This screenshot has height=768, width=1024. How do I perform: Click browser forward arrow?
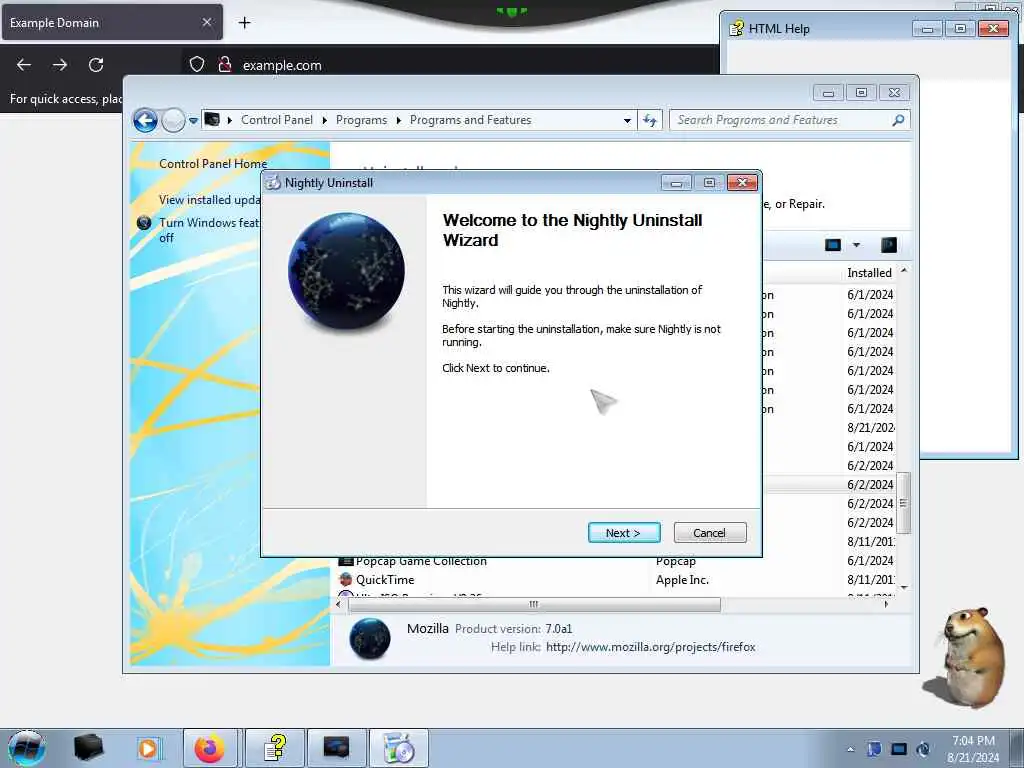click(x=60, y=65)
